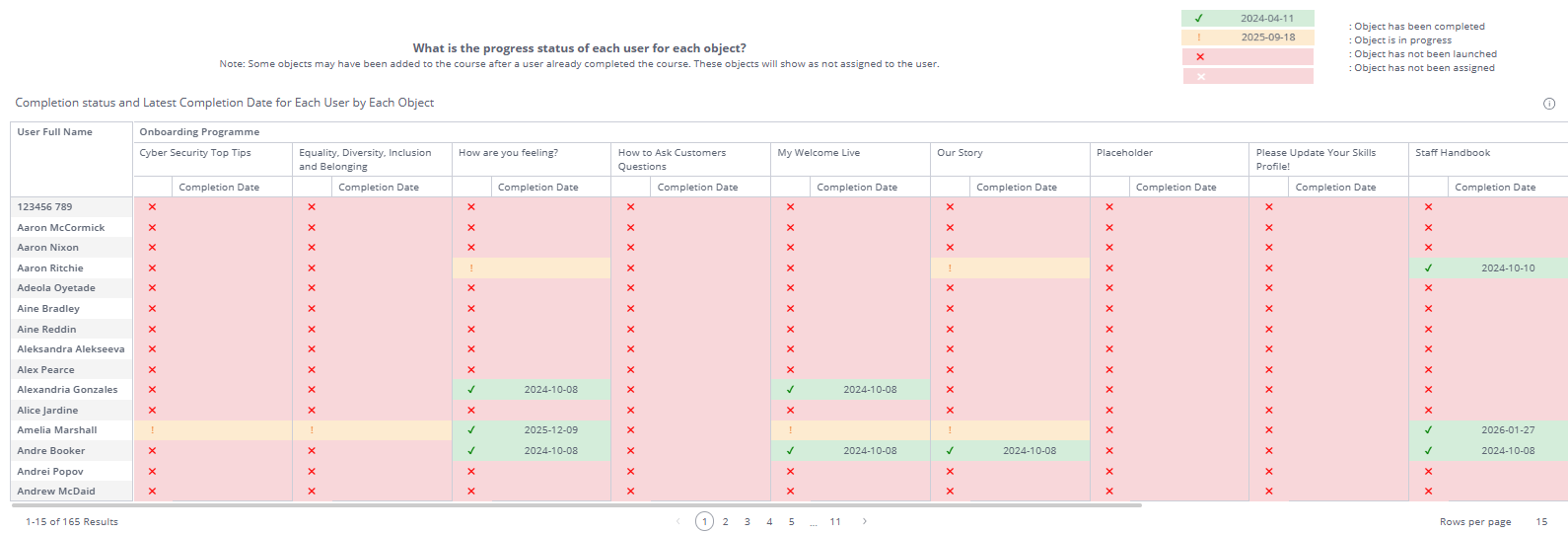Click the green checkmark in the legend
Image resolution: width=1568 pixels, height=534 pixels.
(x=1199, y=19)
